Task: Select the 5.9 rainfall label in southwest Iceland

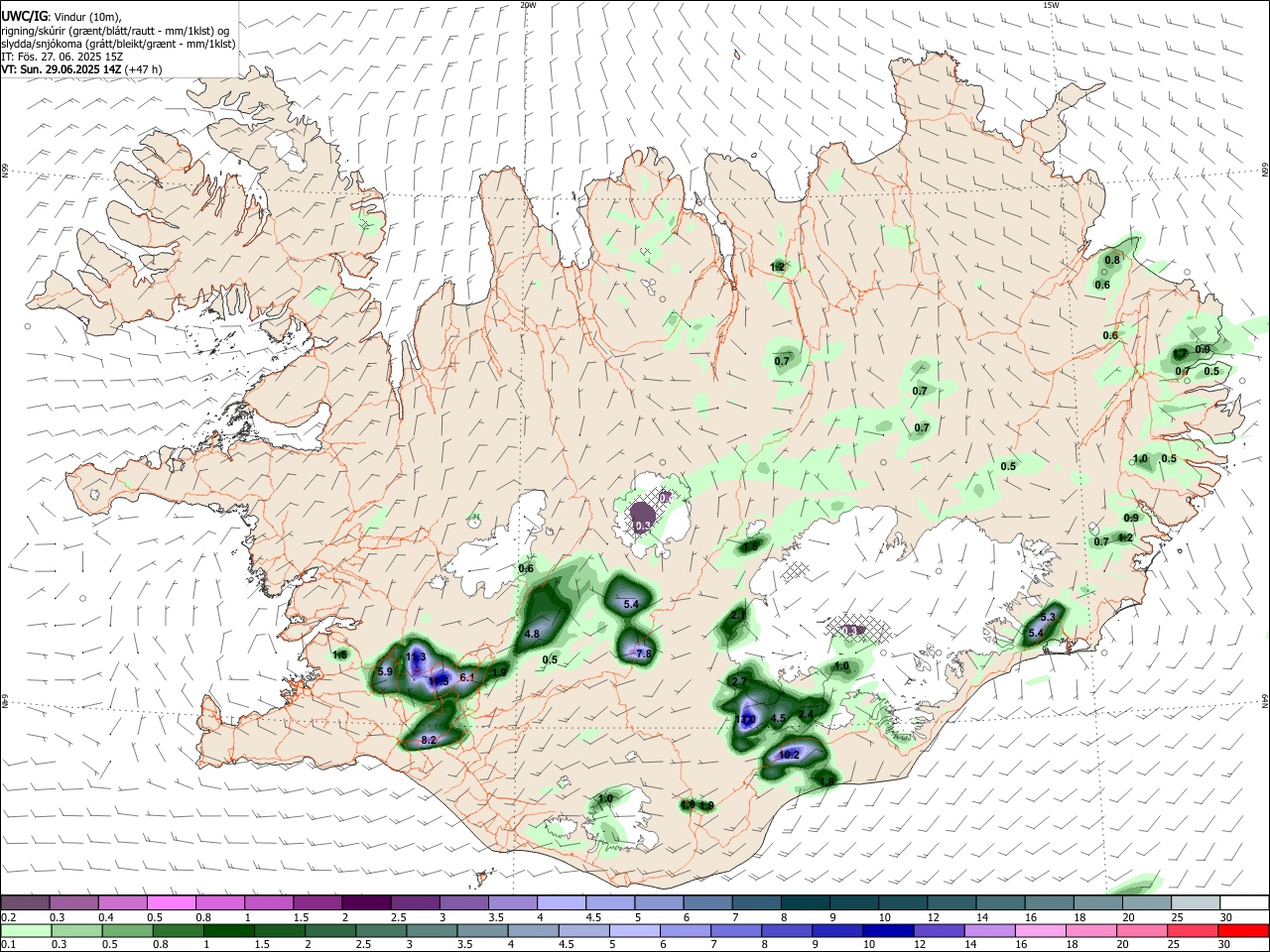Action: tap(386, 672)
